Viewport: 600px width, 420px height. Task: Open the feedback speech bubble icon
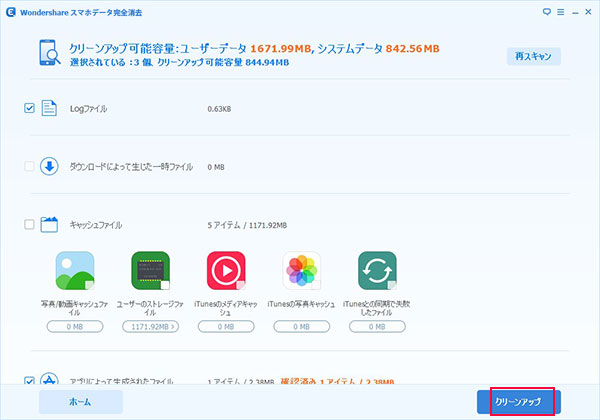point(547,12)
